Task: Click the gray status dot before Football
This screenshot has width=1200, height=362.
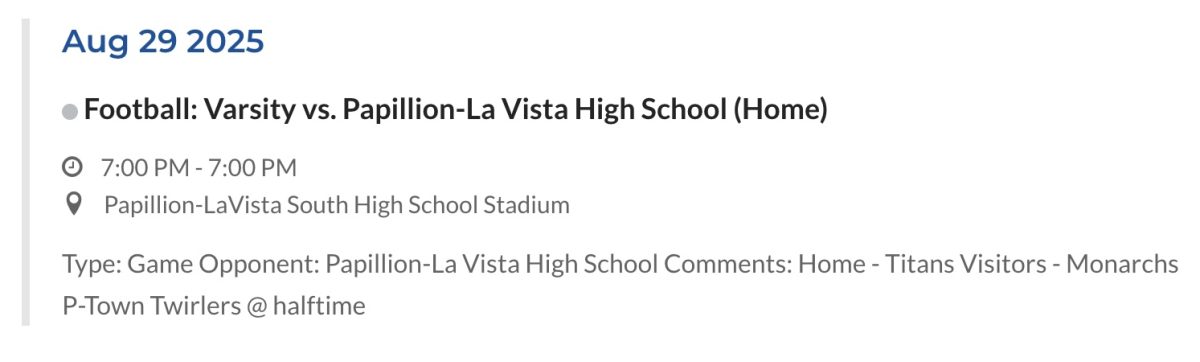Action: click(x=70, y=112)
